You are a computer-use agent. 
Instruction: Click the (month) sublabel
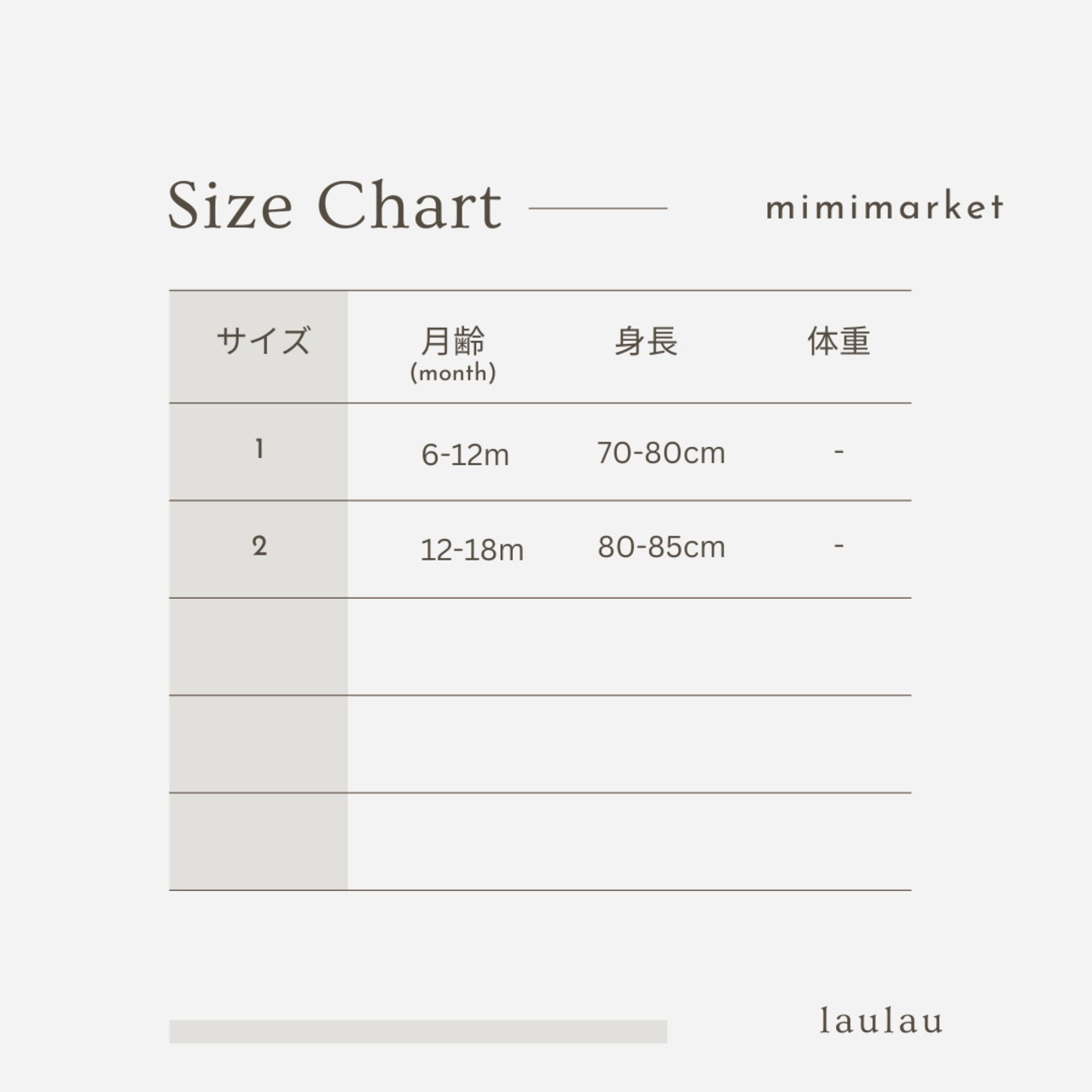coord(453,373)
